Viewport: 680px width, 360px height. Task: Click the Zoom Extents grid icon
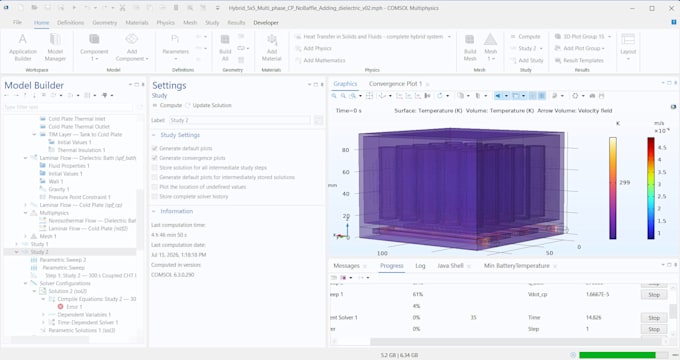click(x=369, y=95)
